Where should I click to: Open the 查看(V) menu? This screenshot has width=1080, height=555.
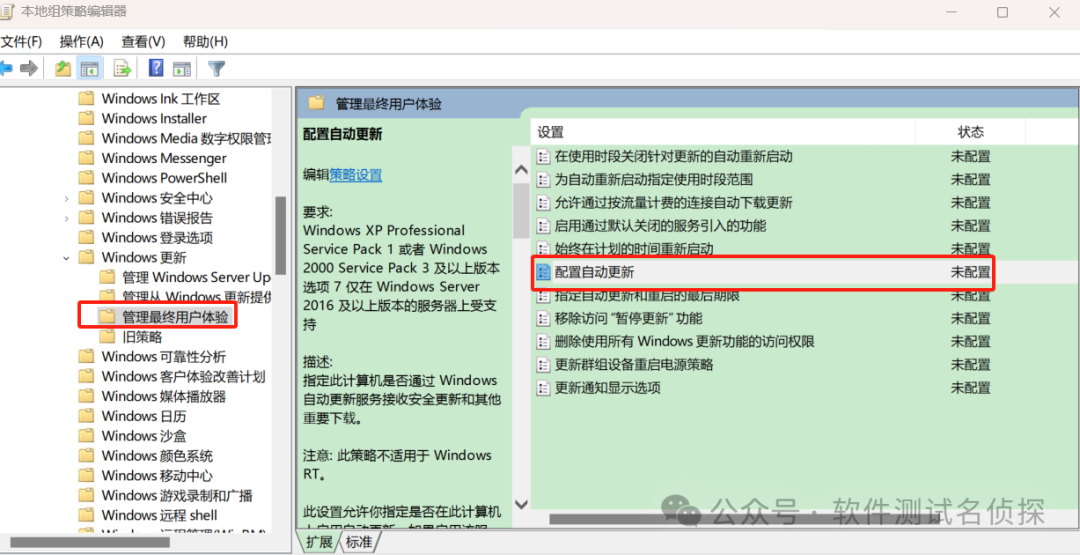pos(143,41)
